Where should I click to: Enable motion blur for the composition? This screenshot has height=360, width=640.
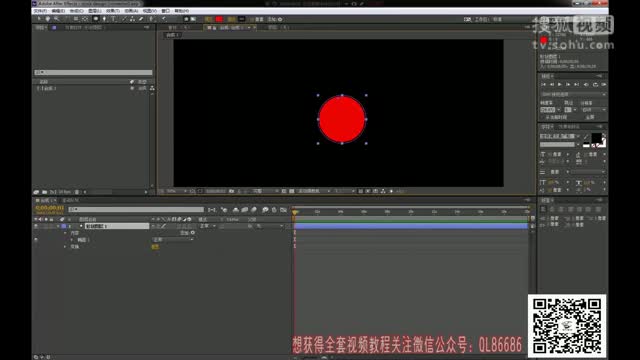(253, 210)
